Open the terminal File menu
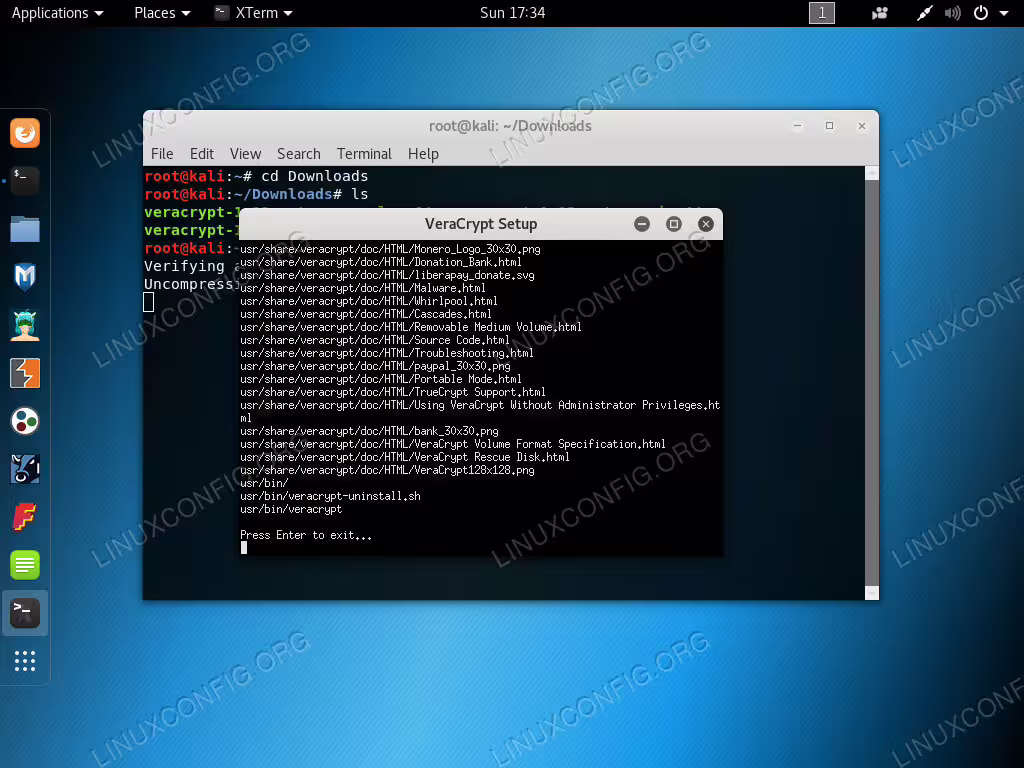 [162, 154]
